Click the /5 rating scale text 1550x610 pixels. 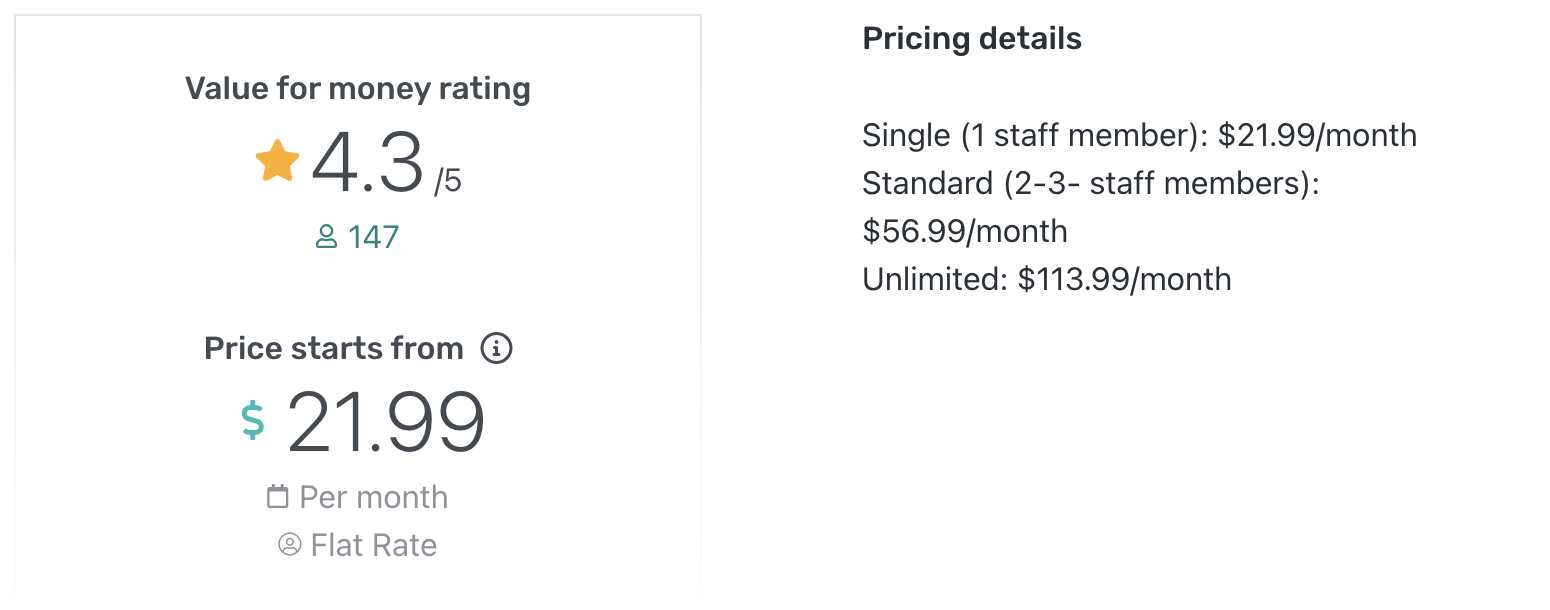click(x=448, y=182)
